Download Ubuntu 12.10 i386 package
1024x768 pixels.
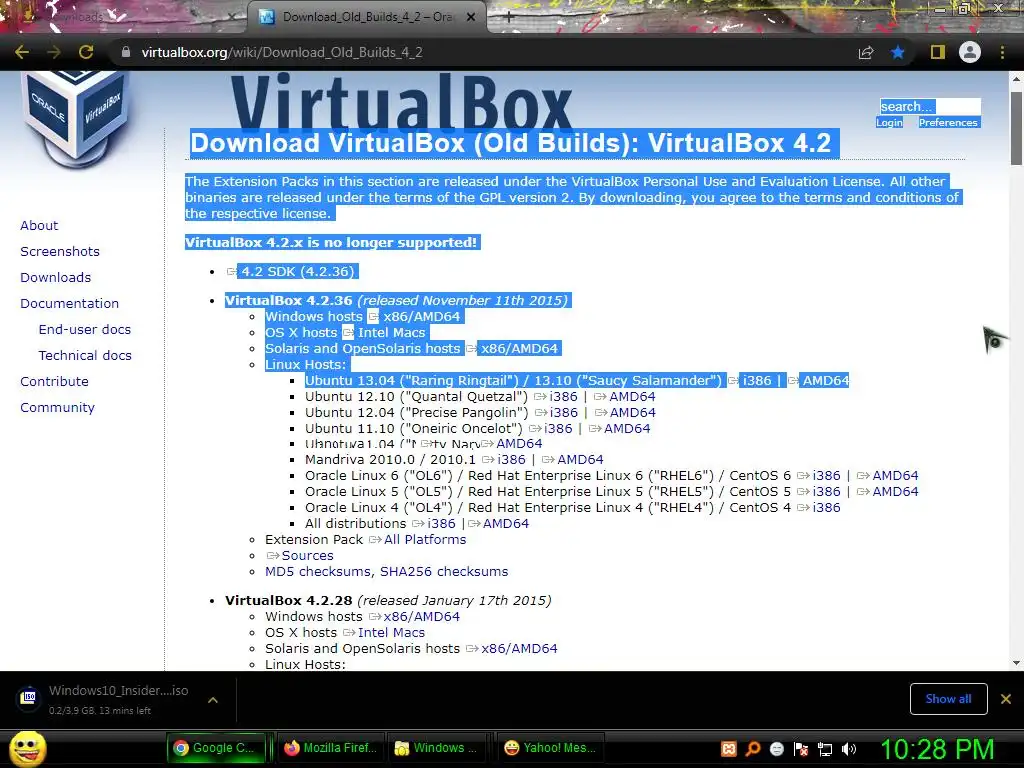[564, 396]
